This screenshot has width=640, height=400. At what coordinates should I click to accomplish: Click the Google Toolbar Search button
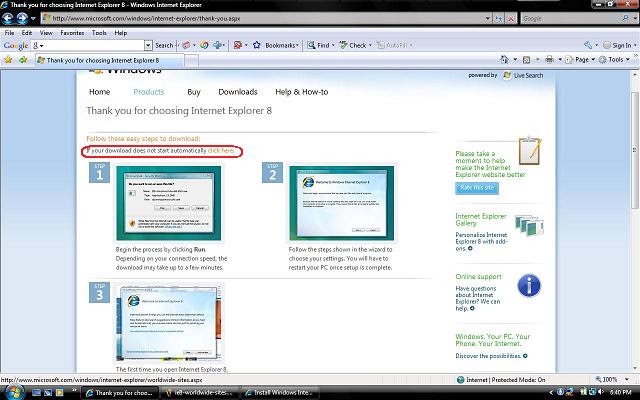tap(164, 45)
